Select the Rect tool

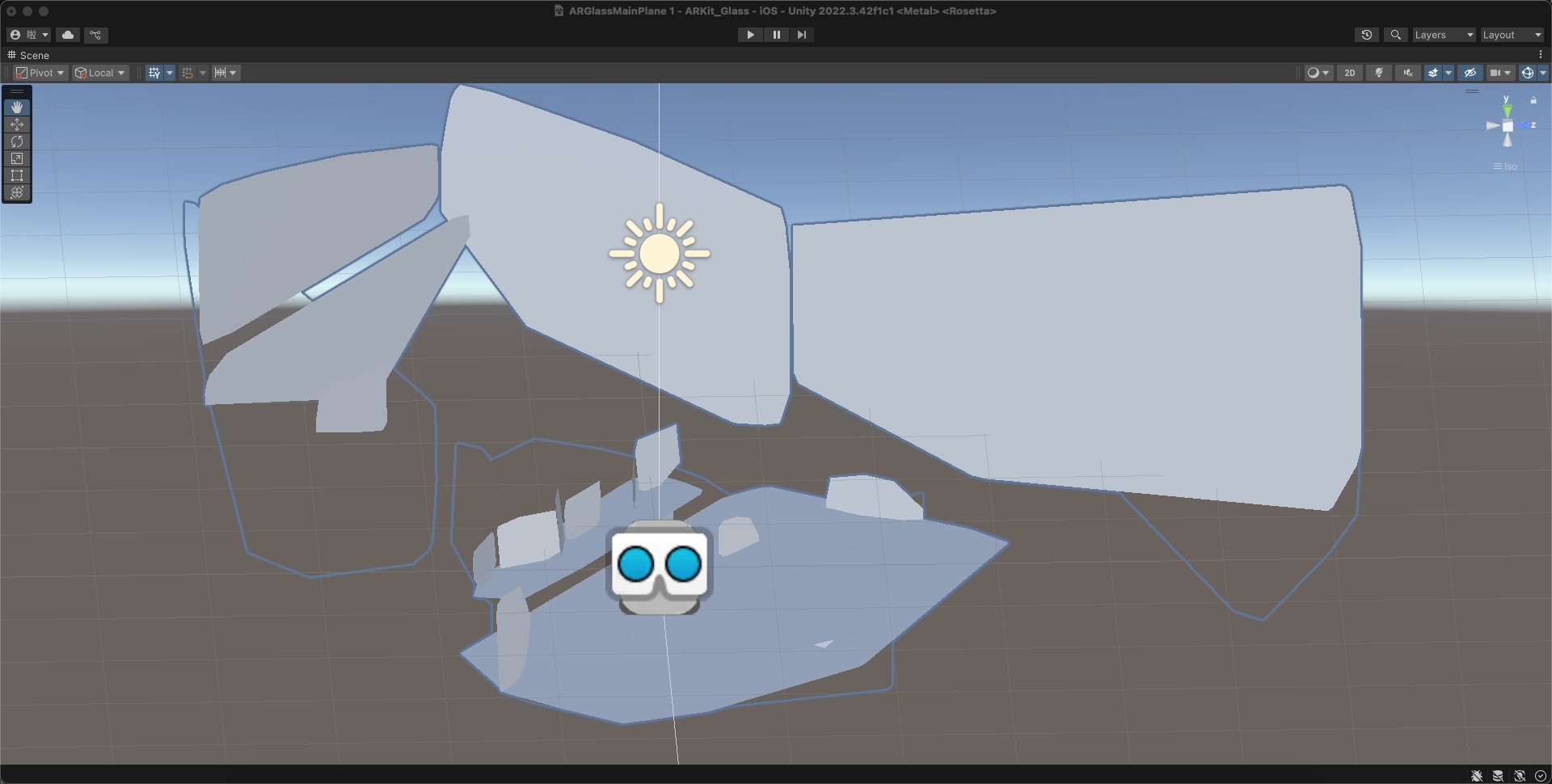17,175
